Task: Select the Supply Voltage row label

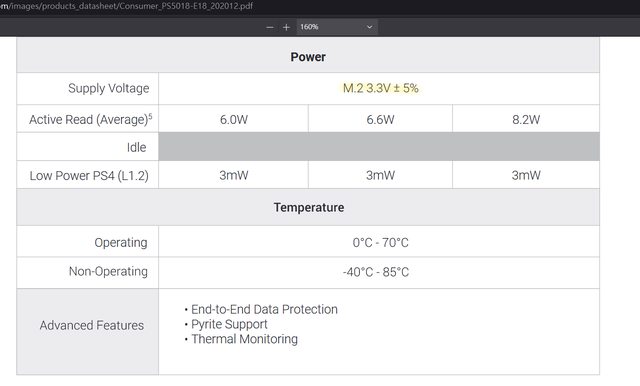Action: tap(109, 89)
